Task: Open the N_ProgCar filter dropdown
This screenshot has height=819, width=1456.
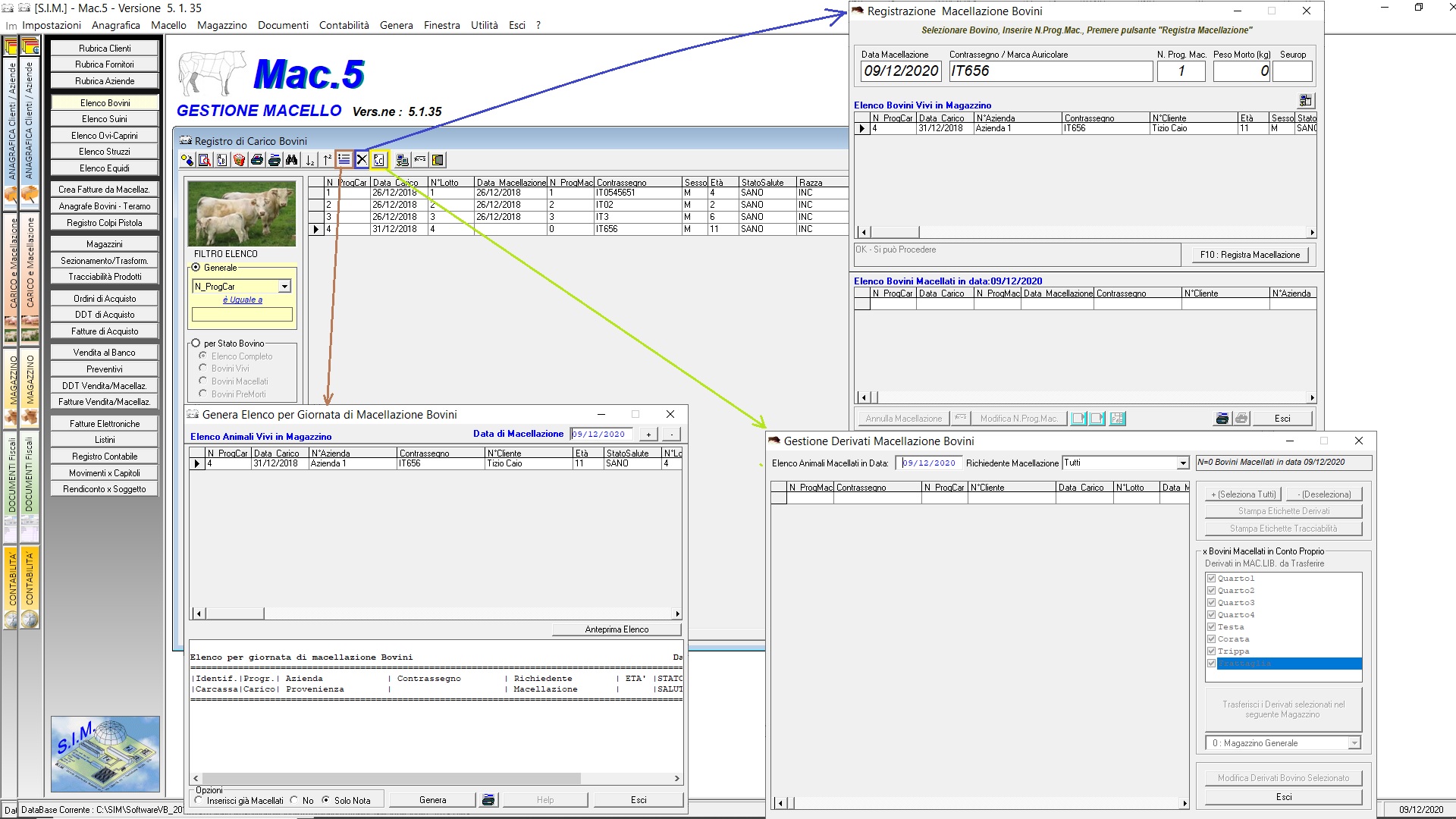Action: pos(284,287)
